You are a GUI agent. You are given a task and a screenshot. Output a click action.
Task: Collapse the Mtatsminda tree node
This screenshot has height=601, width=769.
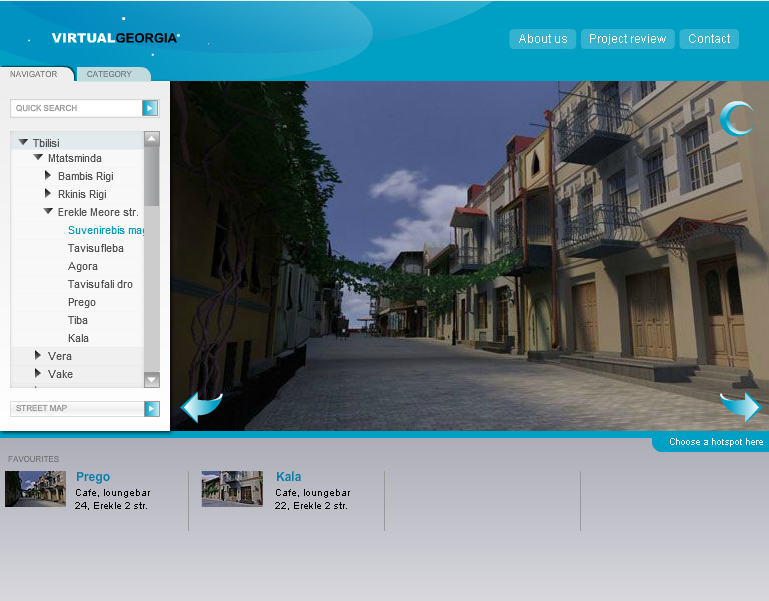[x=38, y=157]
